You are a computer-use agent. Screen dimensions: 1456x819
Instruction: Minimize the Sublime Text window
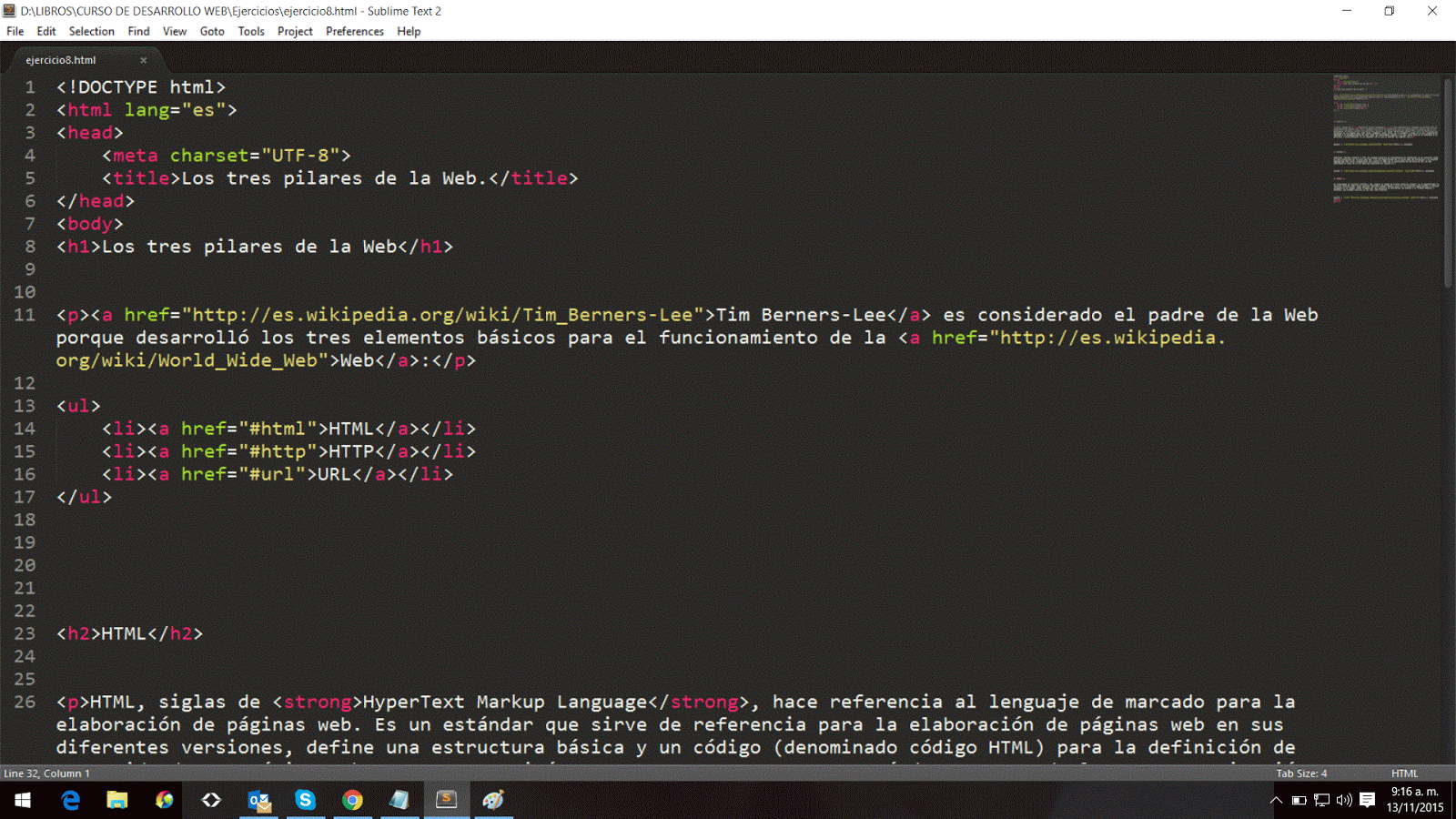pyautogui.click(x=1347, y=11)
